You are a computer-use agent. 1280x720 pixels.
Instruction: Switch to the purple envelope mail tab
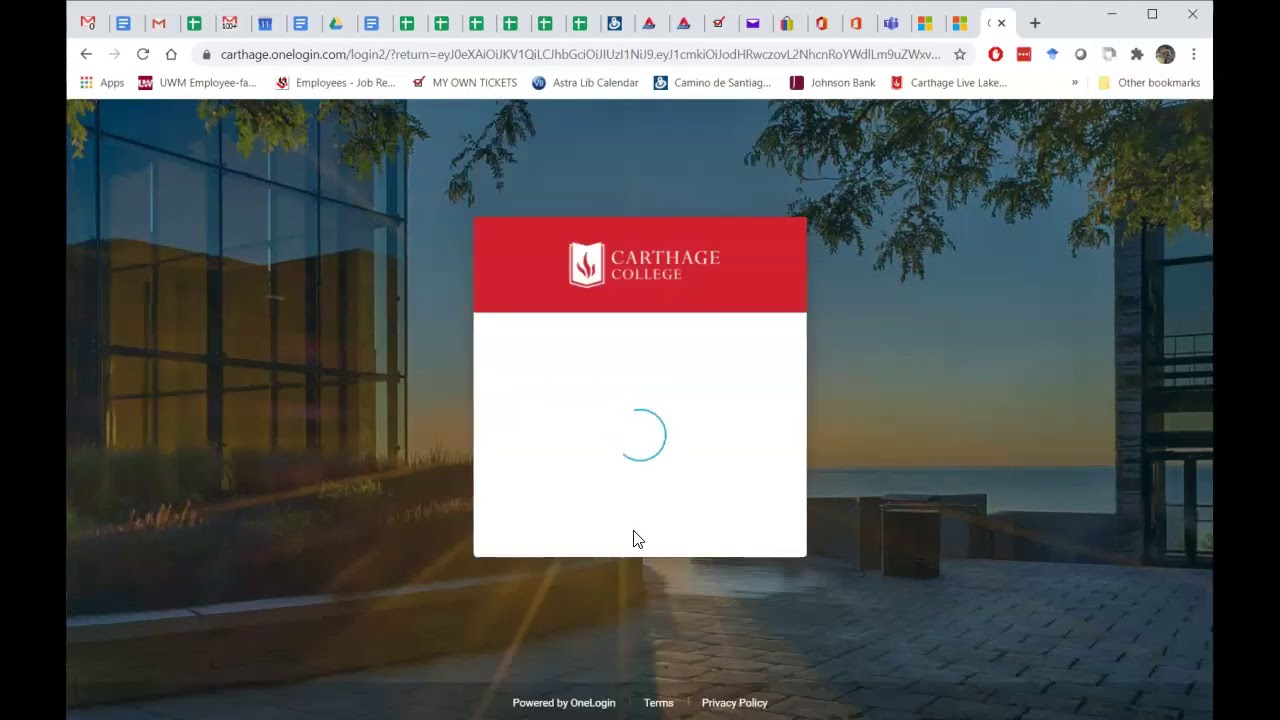point(753,23)
